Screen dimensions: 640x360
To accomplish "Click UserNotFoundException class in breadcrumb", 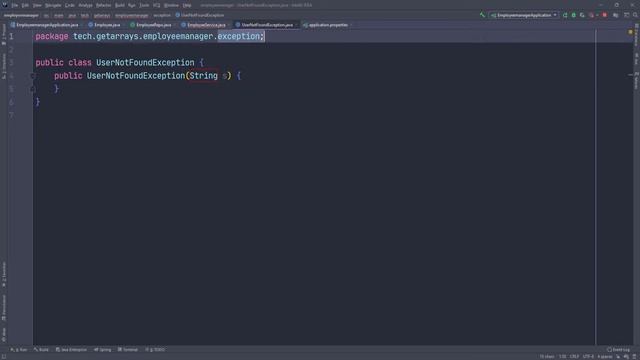I will [200, 16].
